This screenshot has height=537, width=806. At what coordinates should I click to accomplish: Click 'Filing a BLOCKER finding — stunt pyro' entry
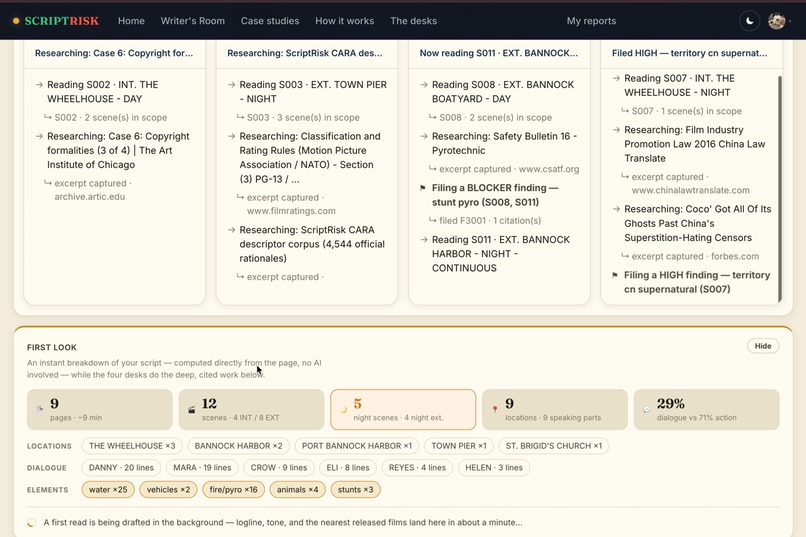coord(495,195)
